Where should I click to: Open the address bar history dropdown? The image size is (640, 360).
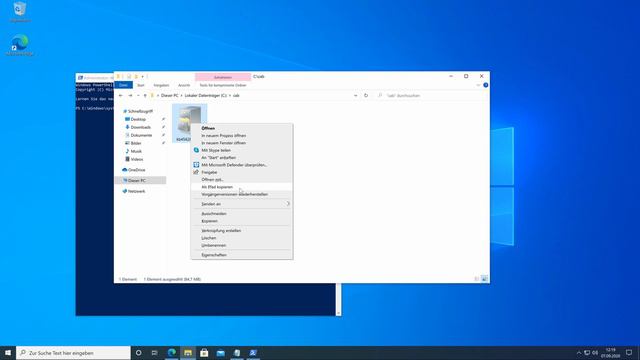pos(356,96)
